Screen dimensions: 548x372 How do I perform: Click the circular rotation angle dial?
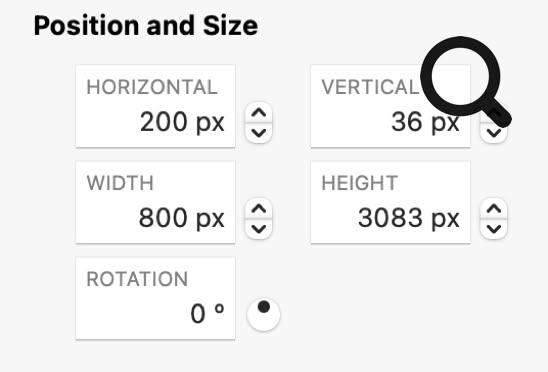coord(264,314)
